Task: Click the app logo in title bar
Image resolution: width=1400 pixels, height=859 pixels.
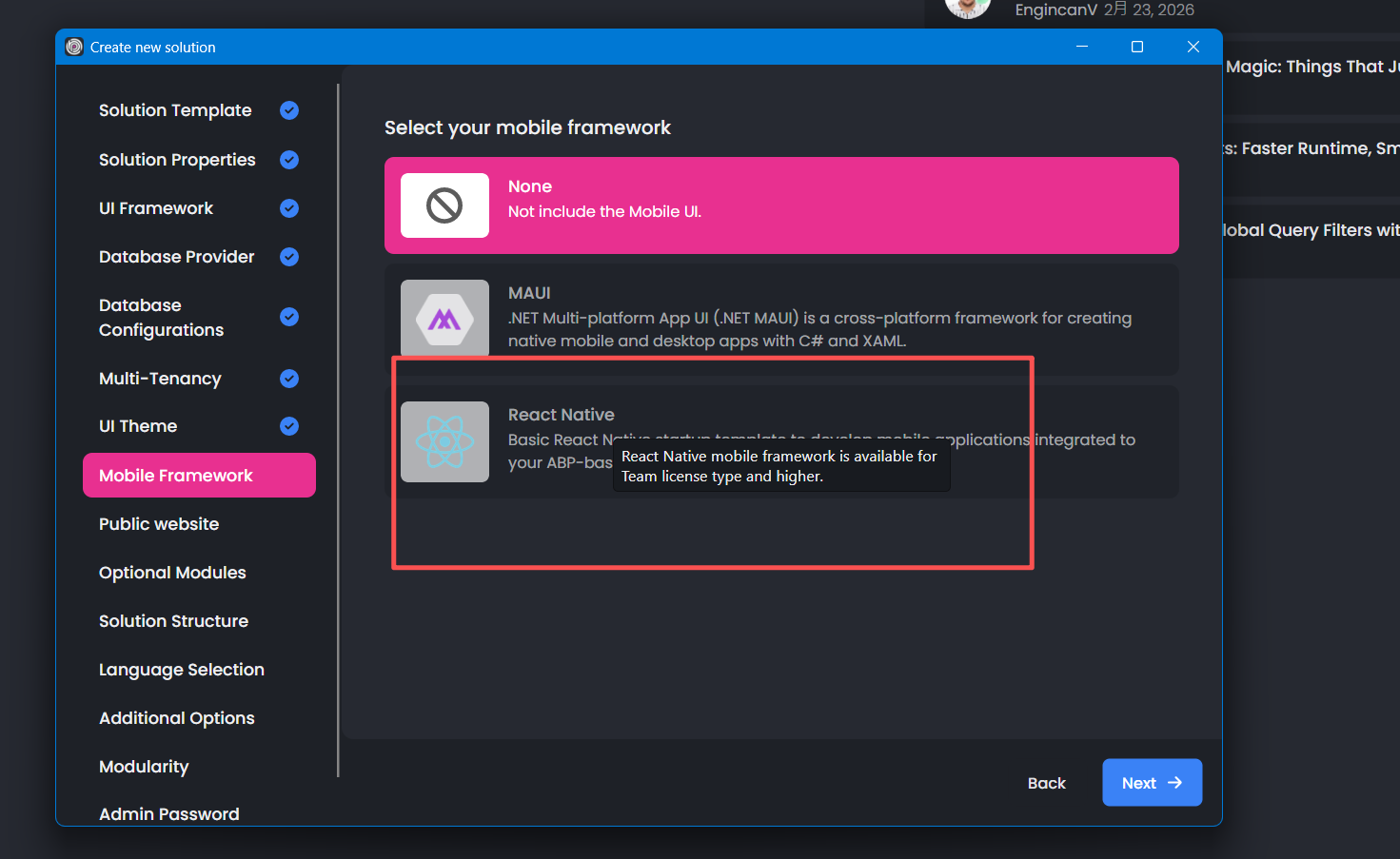Action: click(74, 47)
